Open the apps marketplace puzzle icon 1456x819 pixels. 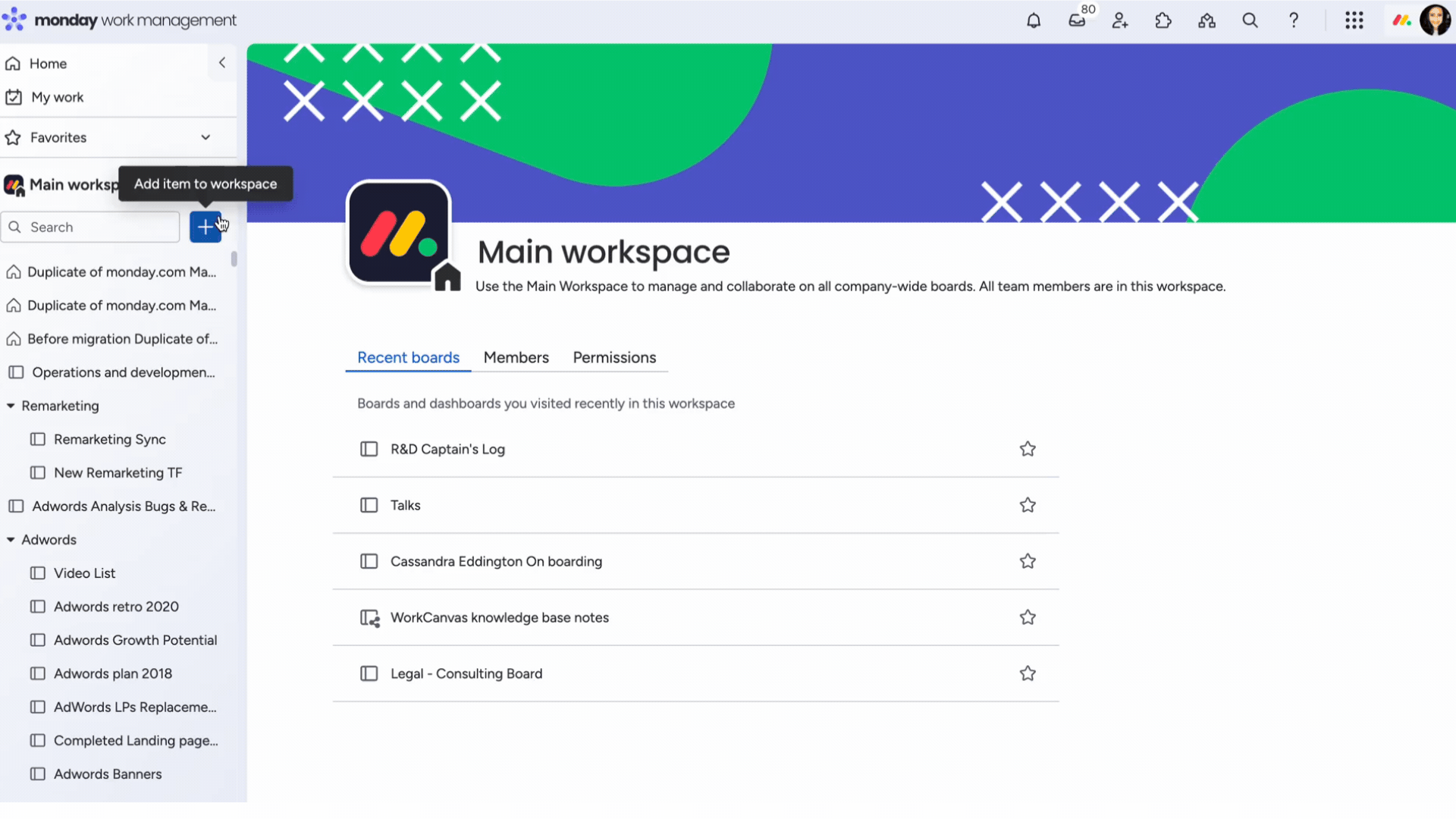(x=1163, y=20)
